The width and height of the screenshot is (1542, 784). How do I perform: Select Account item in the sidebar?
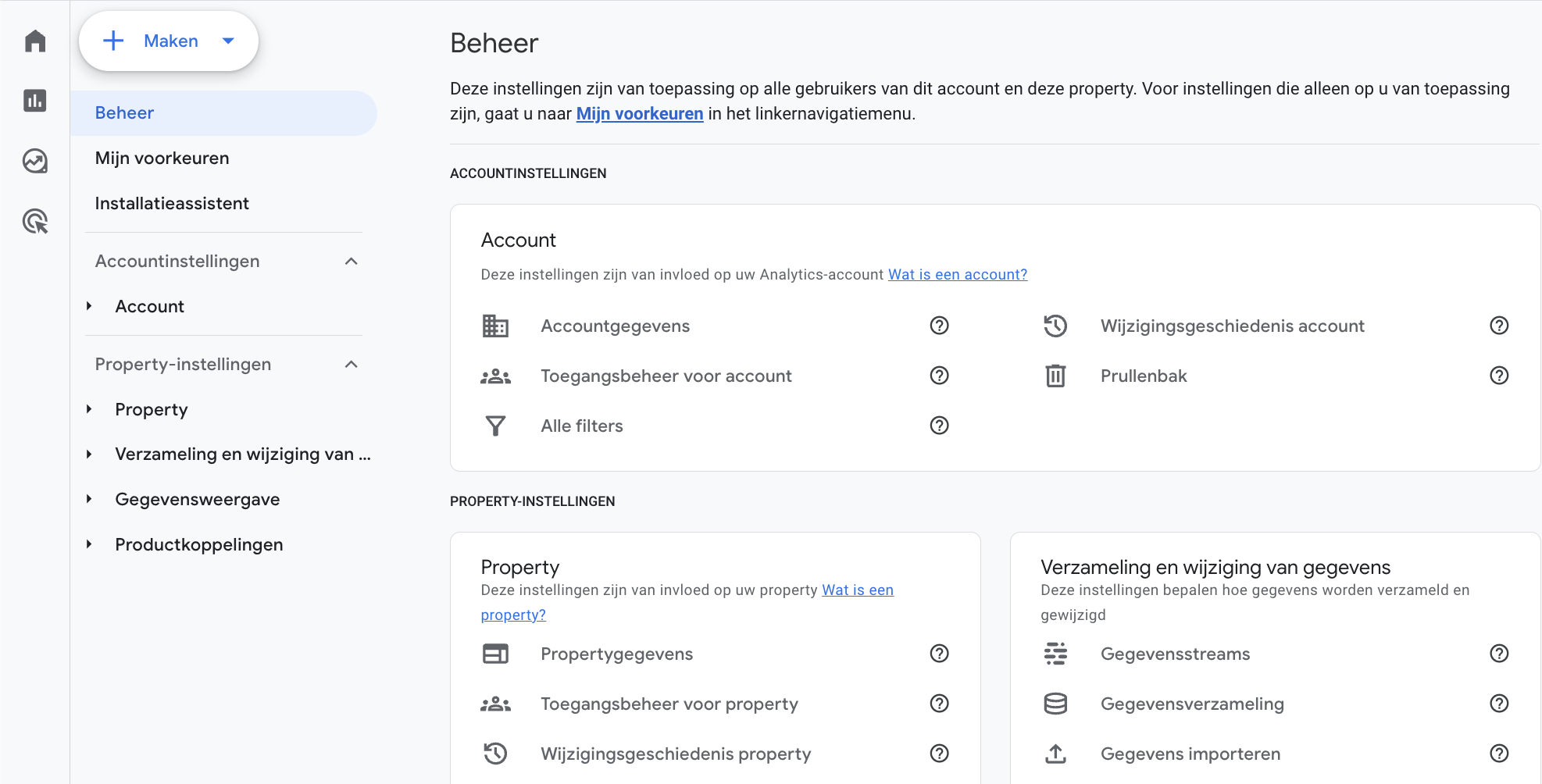pos(149,307)
